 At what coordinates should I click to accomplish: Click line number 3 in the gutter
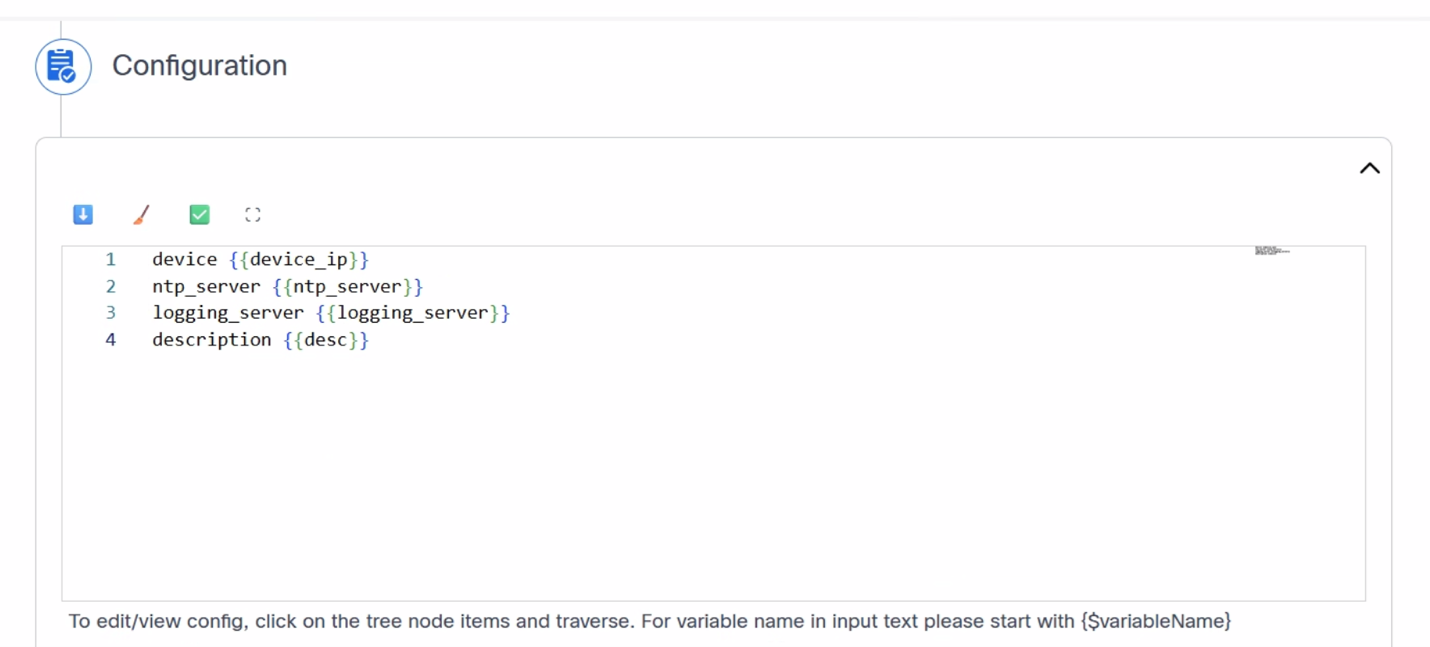point(110,313)
